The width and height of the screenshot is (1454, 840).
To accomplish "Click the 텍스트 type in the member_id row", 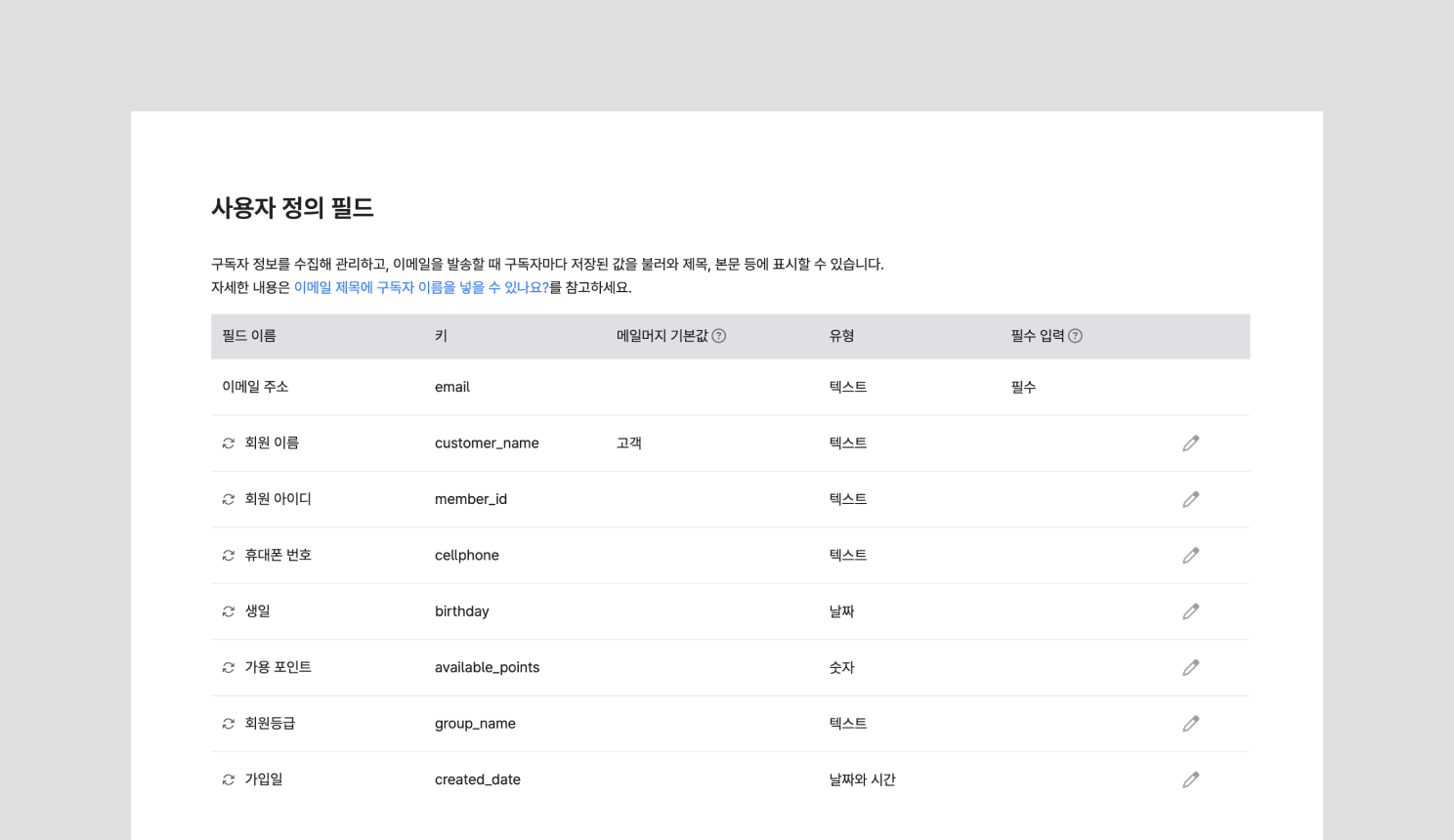I will point(848,499).
